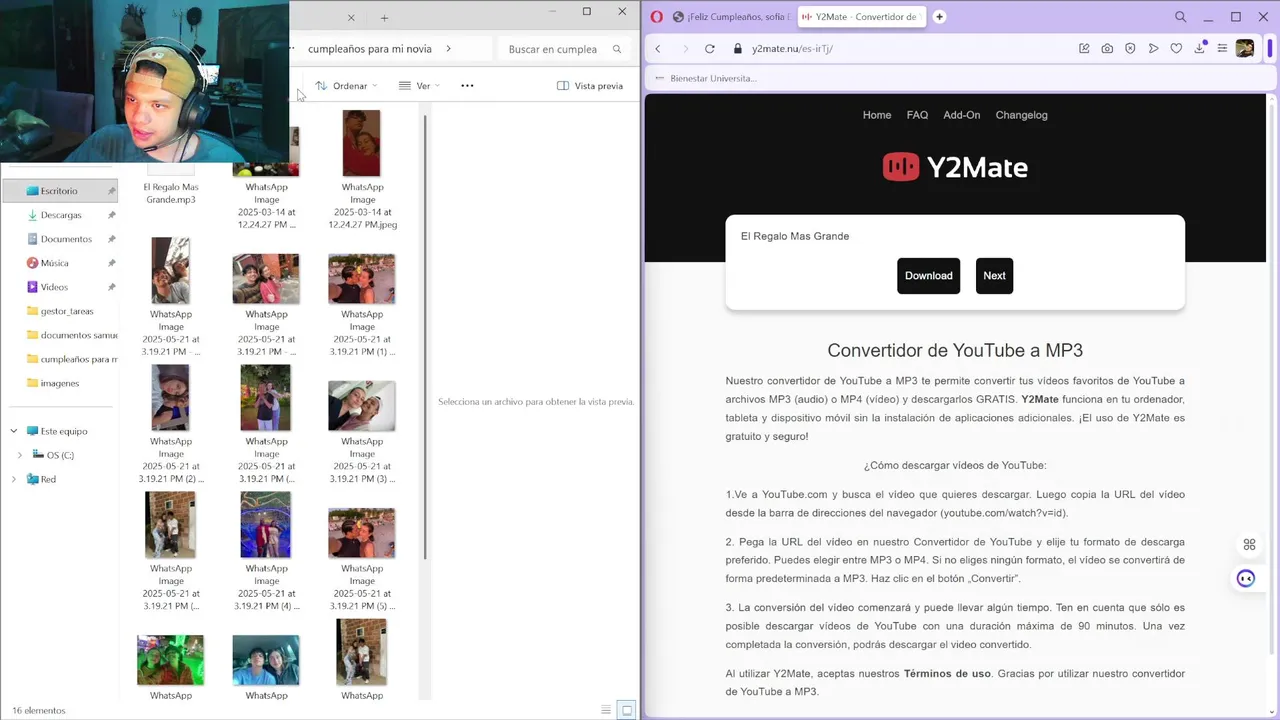
Task: Select WhatsApp Image 3.19.21 PM (4) thumbnail
Action: point(266,525)
